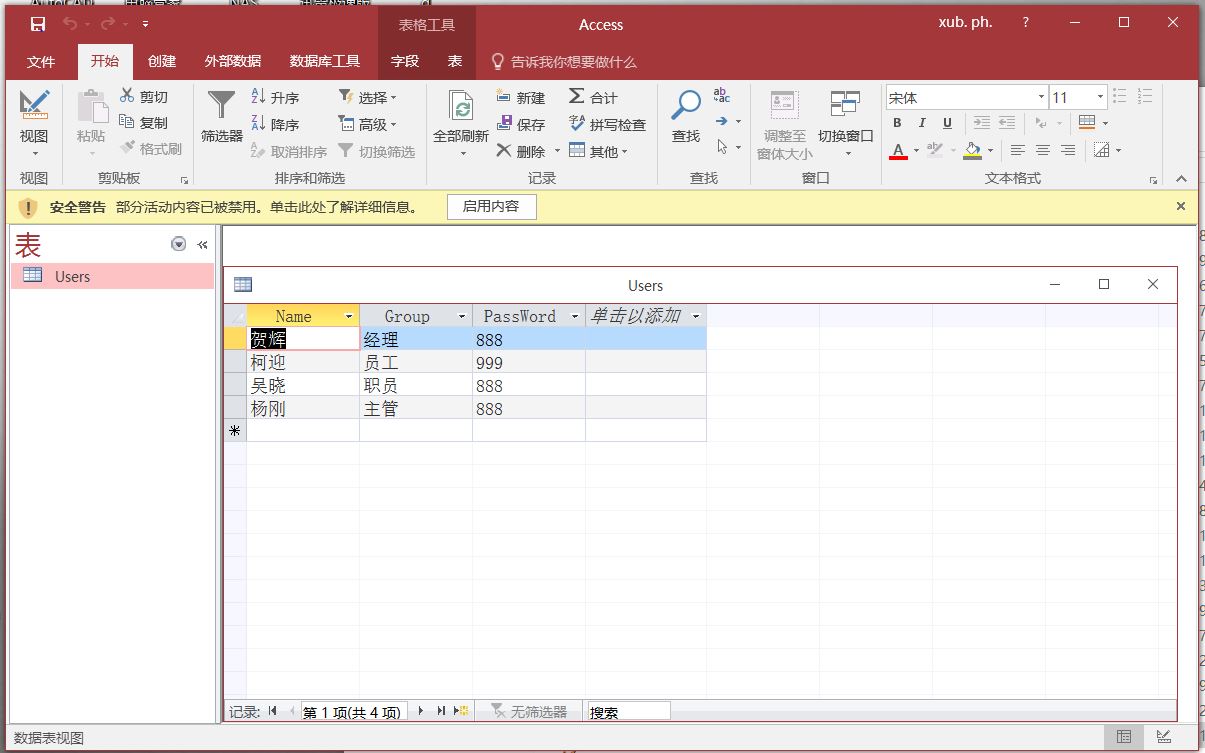Screen dimensions: 1205x753
Task: Click the background fill color bucket
Action: pos(973,150)
